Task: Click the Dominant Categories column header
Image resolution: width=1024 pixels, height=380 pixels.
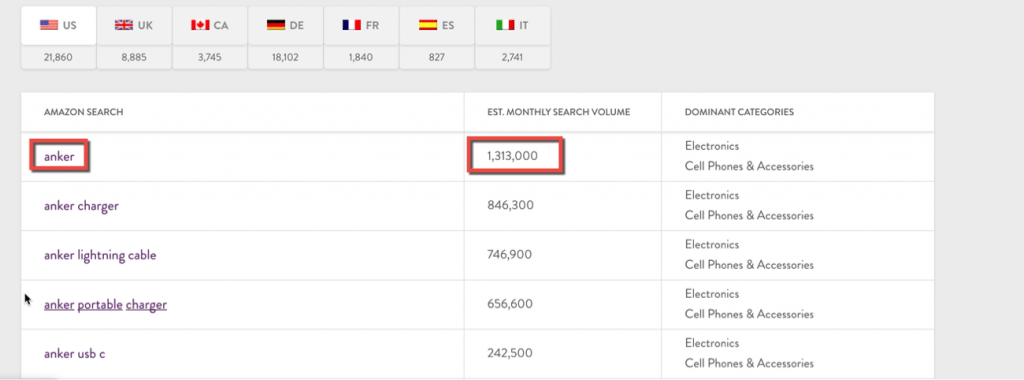Action: [739, 112]
